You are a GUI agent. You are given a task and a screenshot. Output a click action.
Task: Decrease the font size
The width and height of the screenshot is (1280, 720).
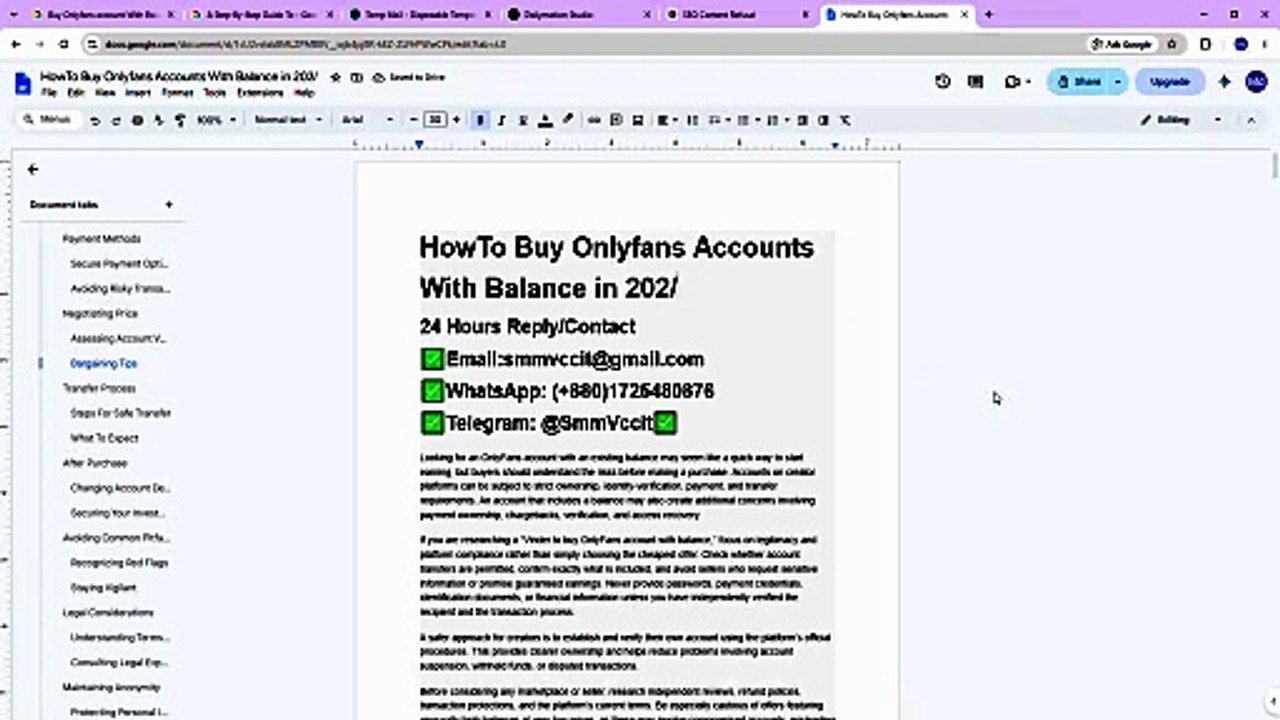click(414, 120)
